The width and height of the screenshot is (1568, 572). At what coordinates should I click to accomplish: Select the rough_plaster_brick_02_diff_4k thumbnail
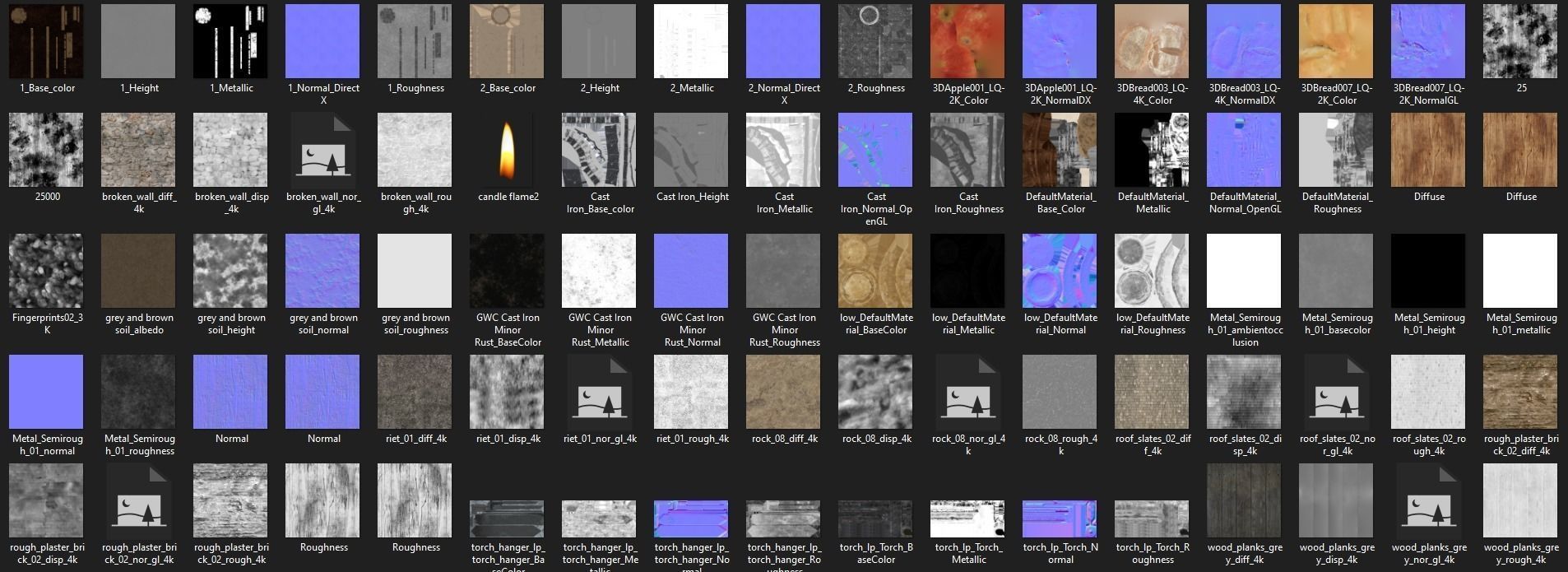(x=1520, y=392)
